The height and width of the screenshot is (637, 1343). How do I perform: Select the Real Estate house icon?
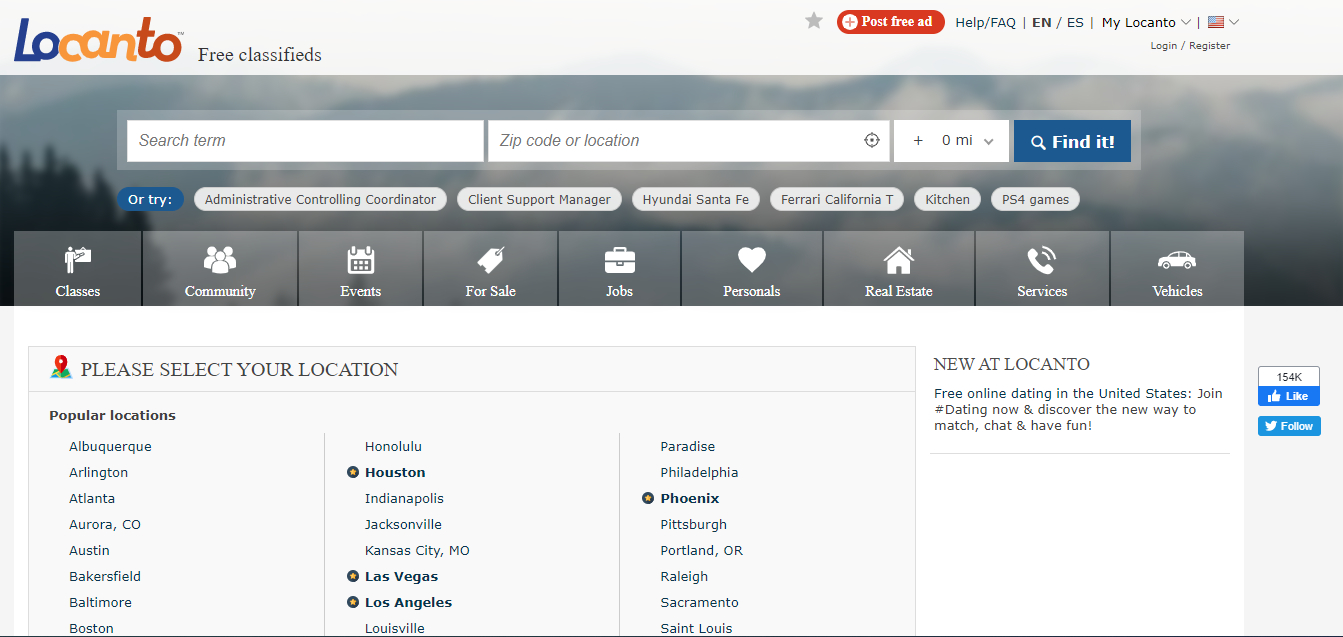(898, 260)
